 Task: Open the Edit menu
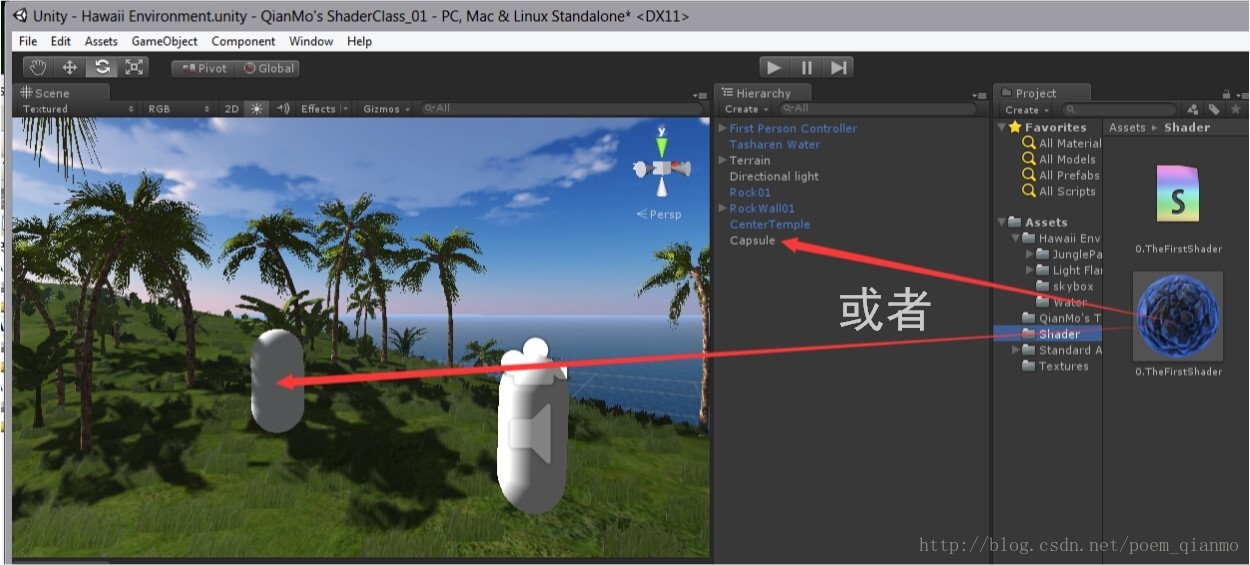[61, 41]
